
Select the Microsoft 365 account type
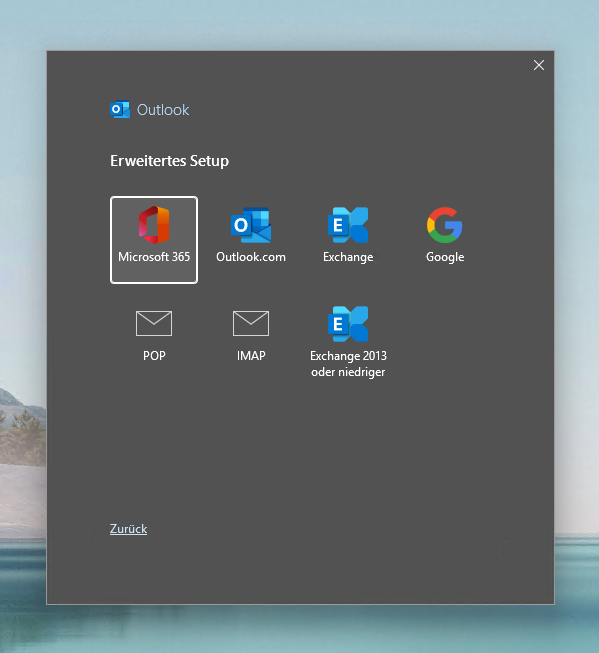154,240
